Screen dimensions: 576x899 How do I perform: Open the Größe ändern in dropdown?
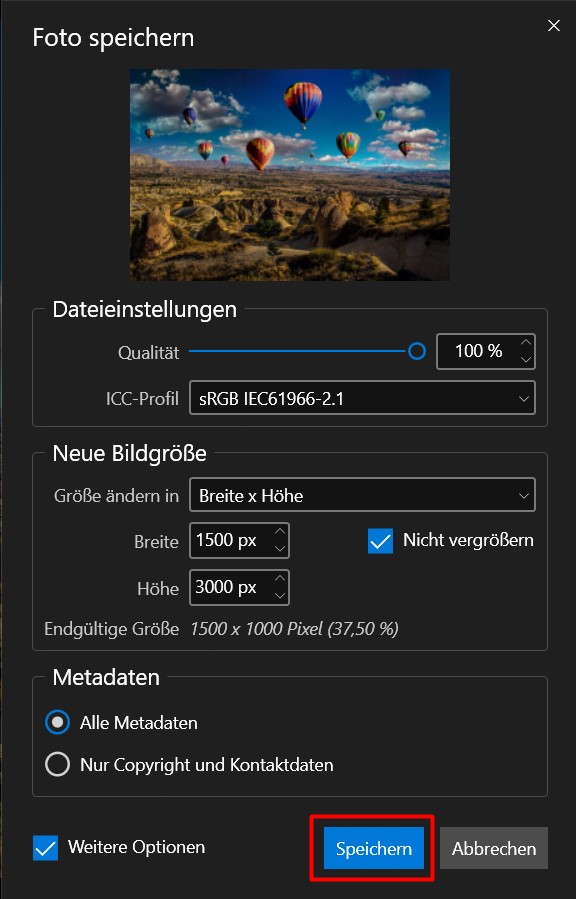pos(362,495)
